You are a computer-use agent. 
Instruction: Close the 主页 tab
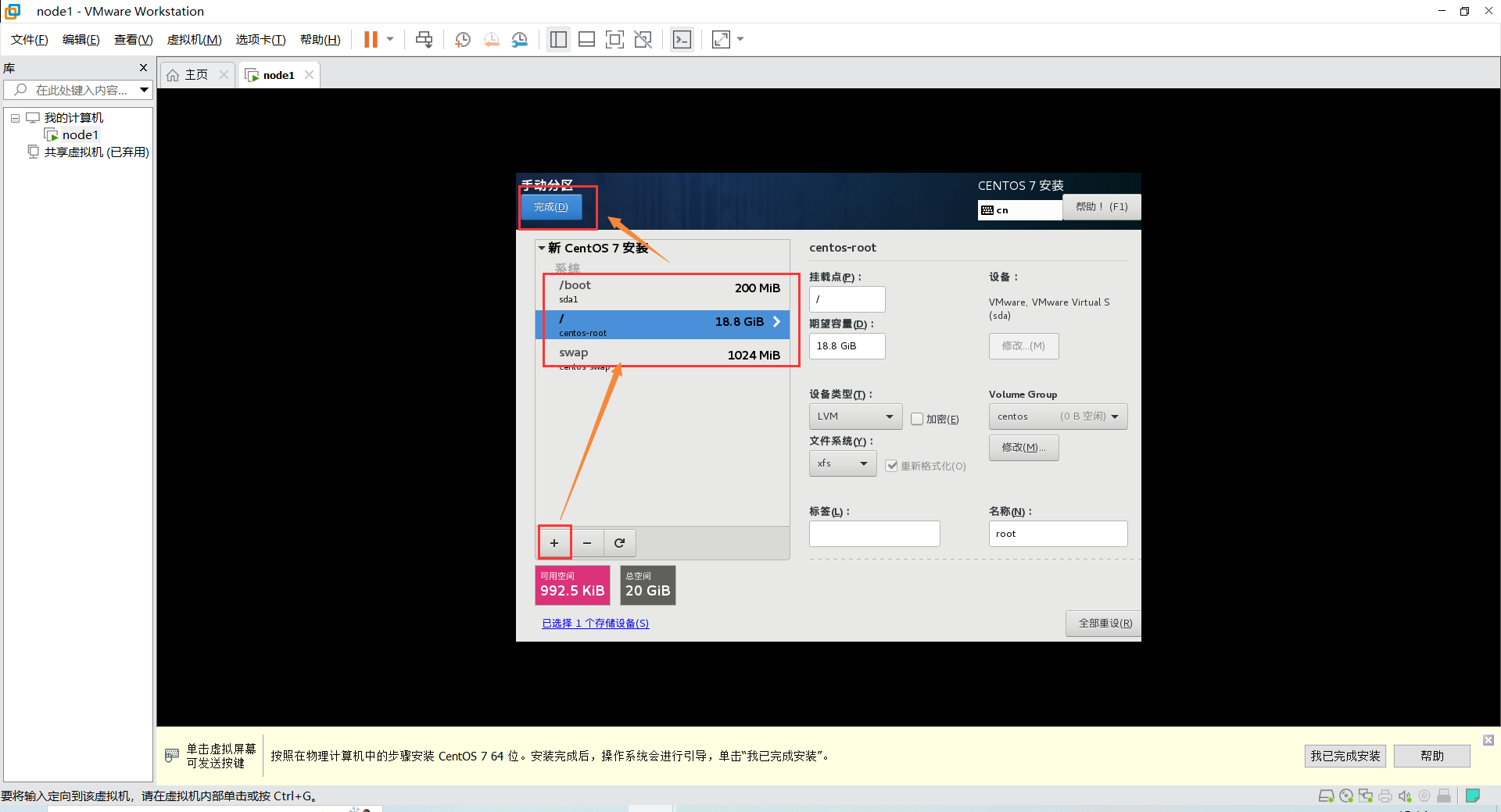coord(224,75)
